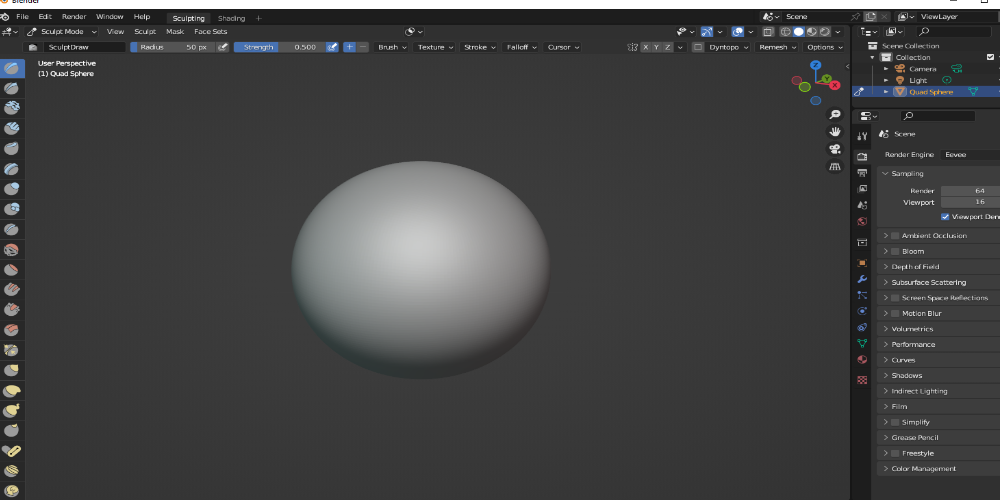Click the brush Radius slider
This screenshot has width=1000, height=500.
(173, 47)
